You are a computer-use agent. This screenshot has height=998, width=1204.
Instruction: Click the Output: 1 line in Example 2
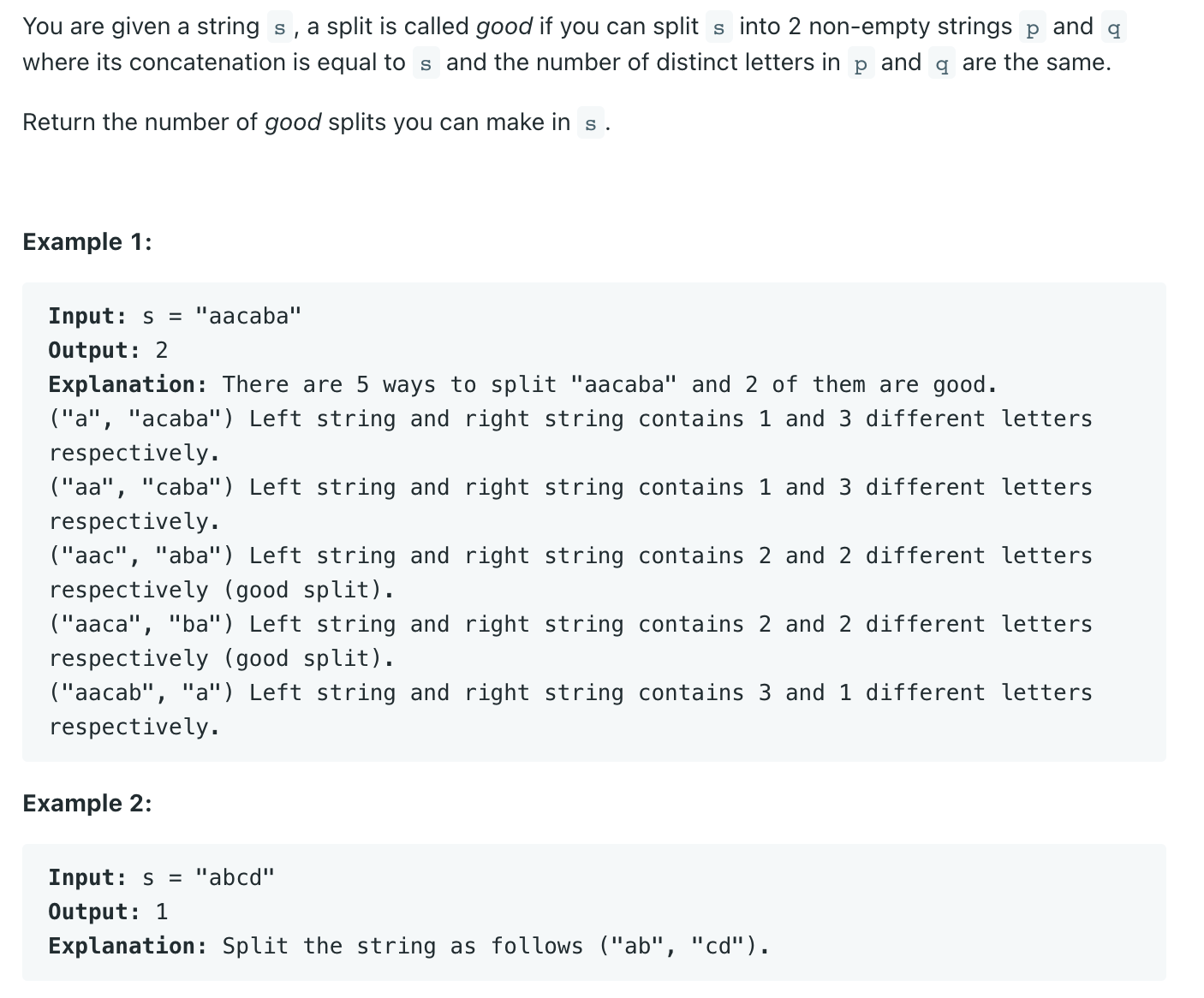pyautogui.click(x=109, y=912)
